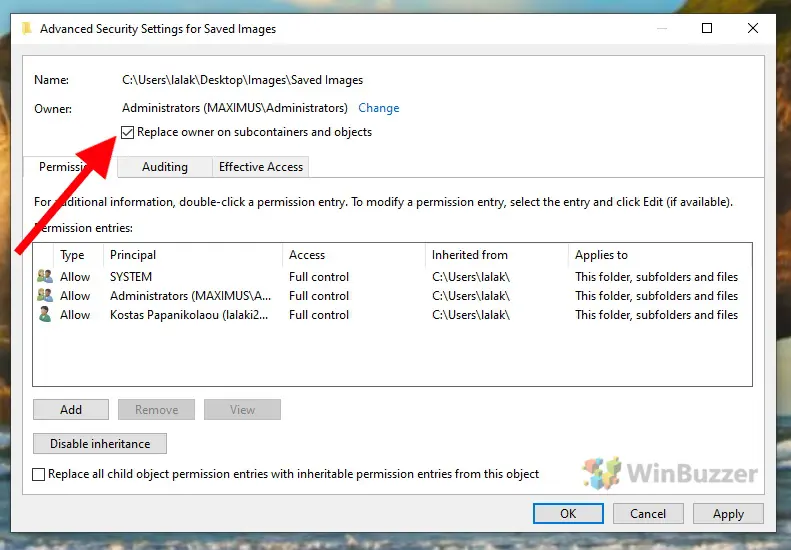Click the owner text Administrators (MAXIMUS\Administrators)
The height and width of the screenshot is (550, 791).
click(235, 108)
